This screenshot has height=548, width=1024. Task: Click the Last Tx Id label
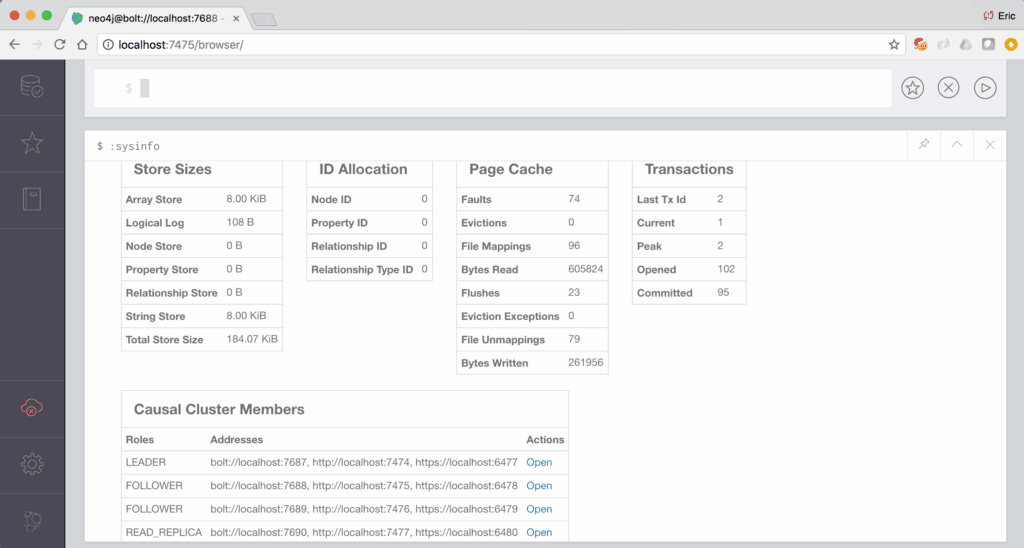point(661,199)
